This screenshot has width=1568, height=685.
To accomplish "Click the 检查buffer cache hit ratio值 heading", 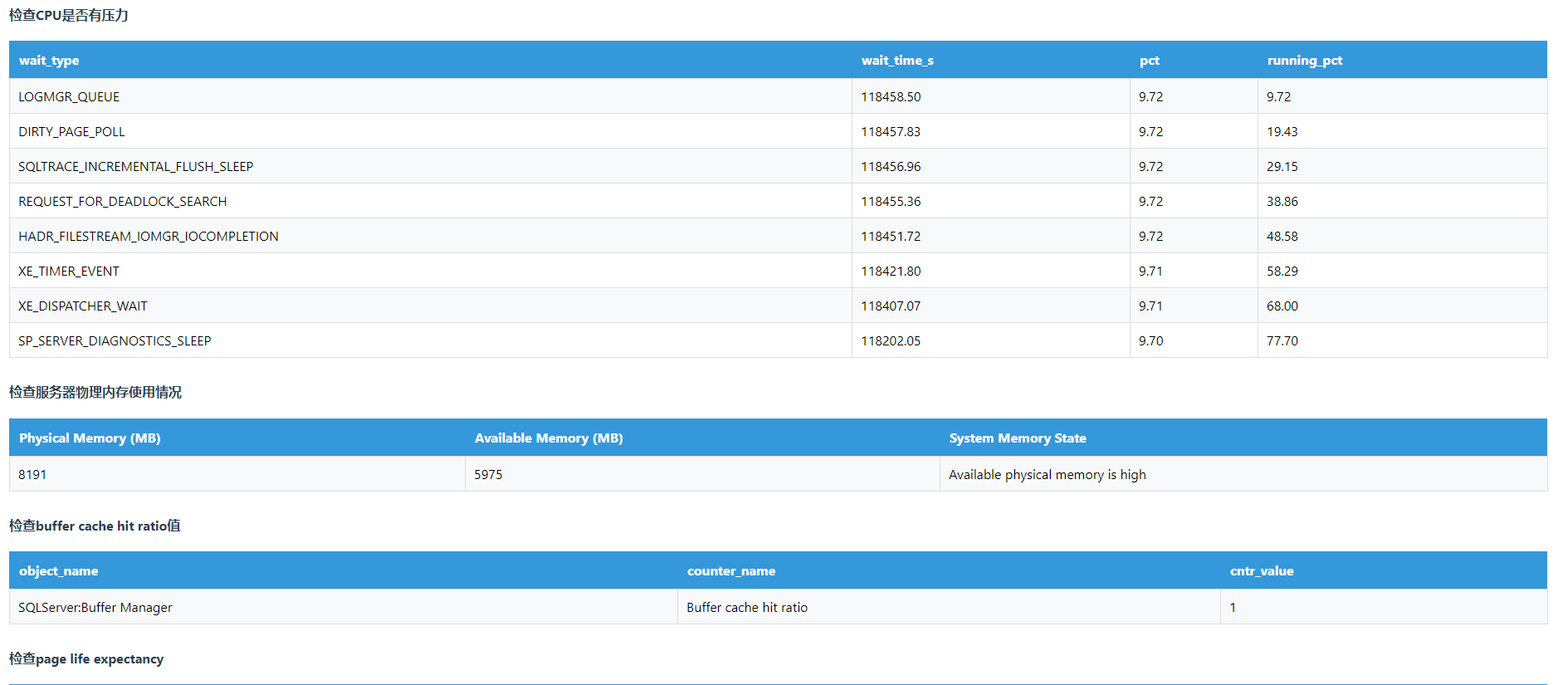I will tap(95, 526).
